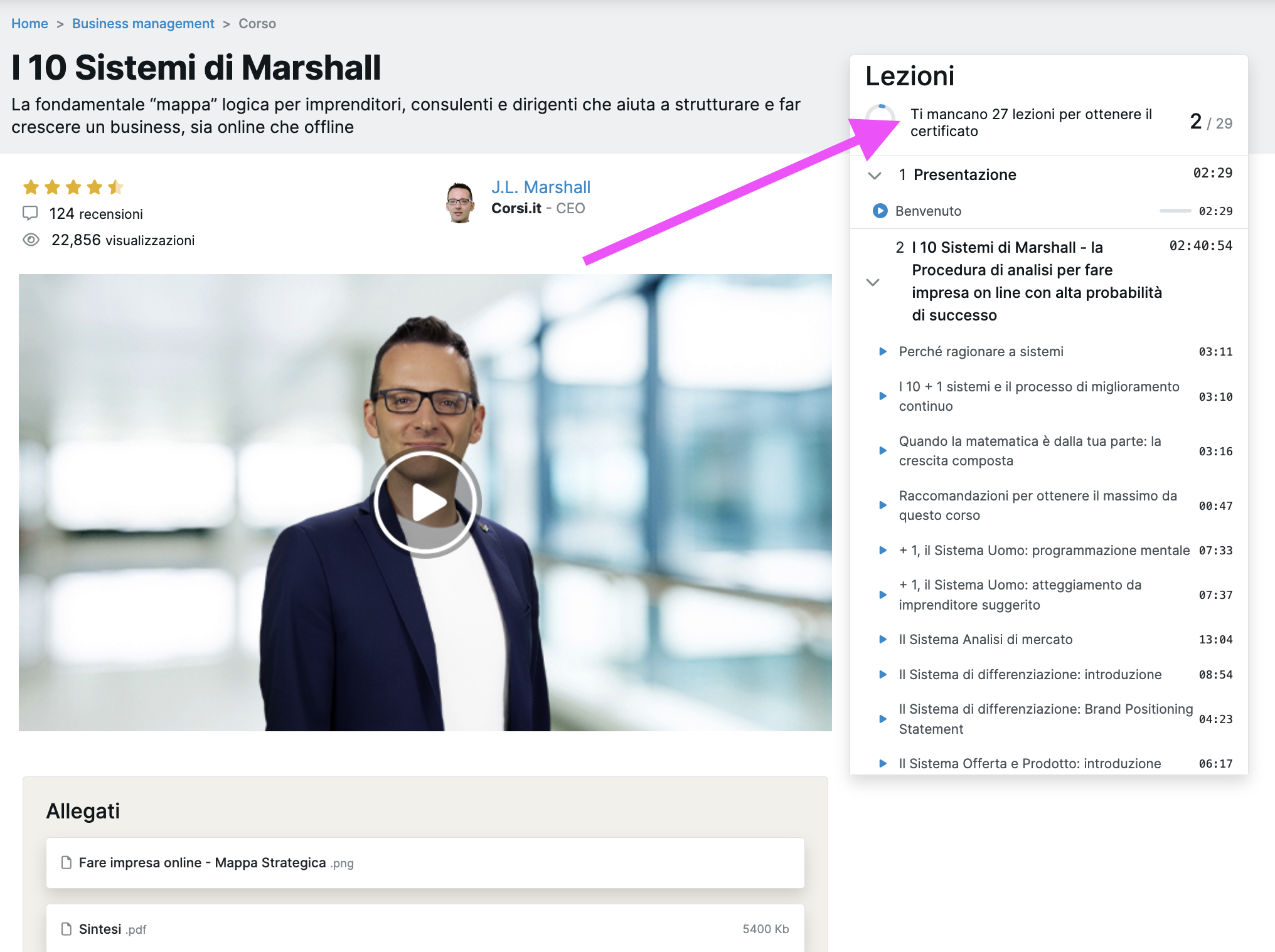The width and height of the screenshot is (1275, 952).
Task: Click the Corso breadcrumb text
Action: [257, 24]
